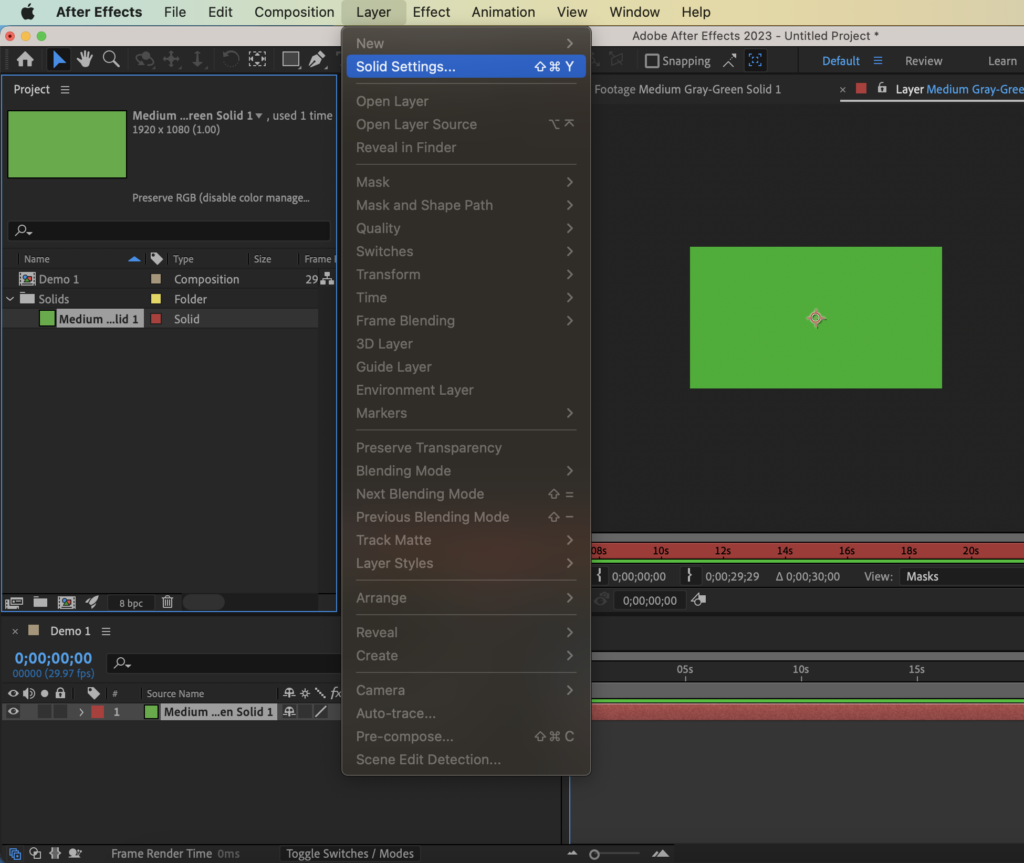This screenshot has width=1024, height=863.
Task: Click the Toggle Switches / Modes button
Action: (349, 853)
